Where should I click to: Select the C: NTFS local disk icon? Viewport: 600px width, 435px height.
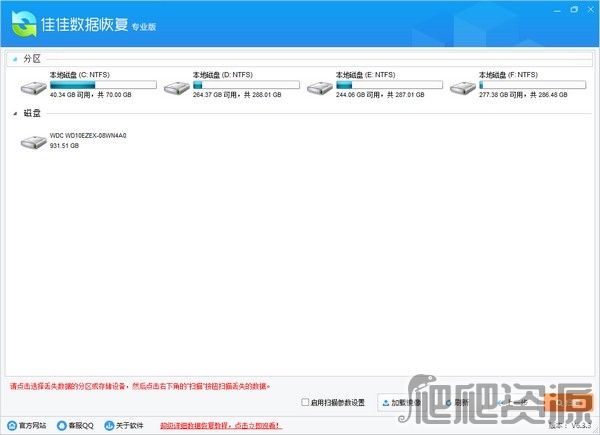(34, 88)
